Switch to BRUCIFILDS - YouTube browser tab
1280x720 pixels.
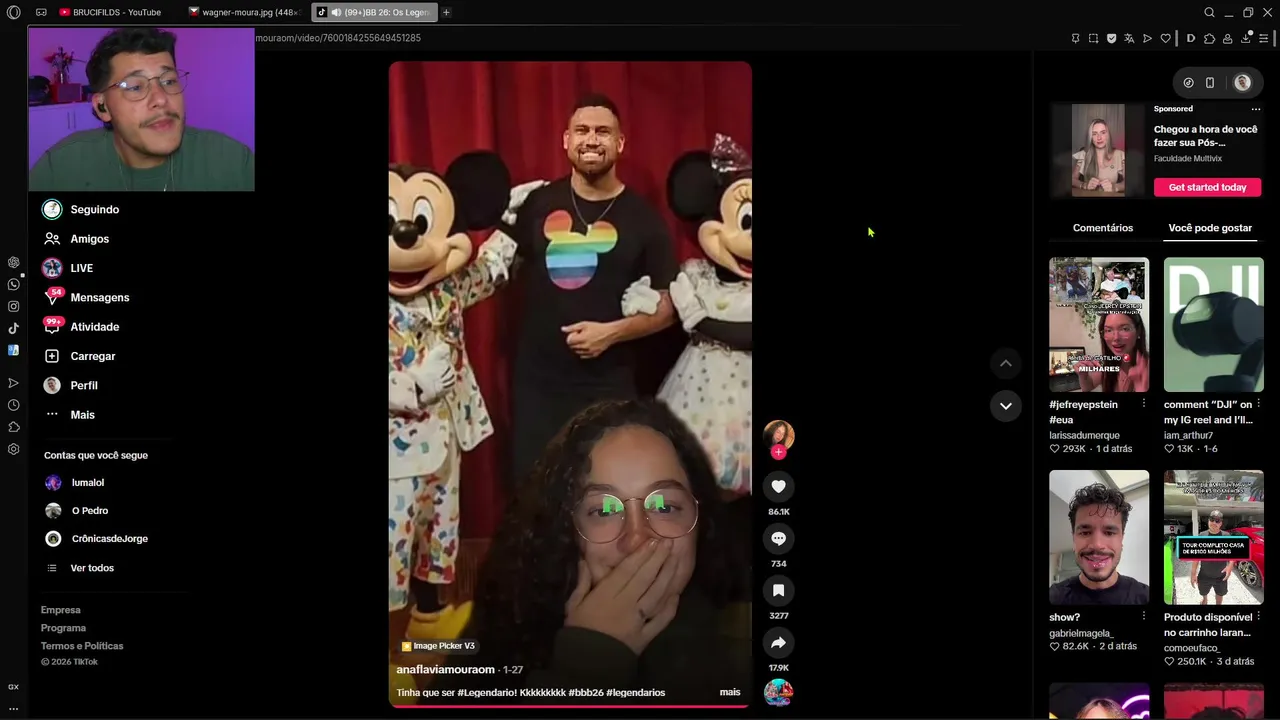[x=116, y=12]
